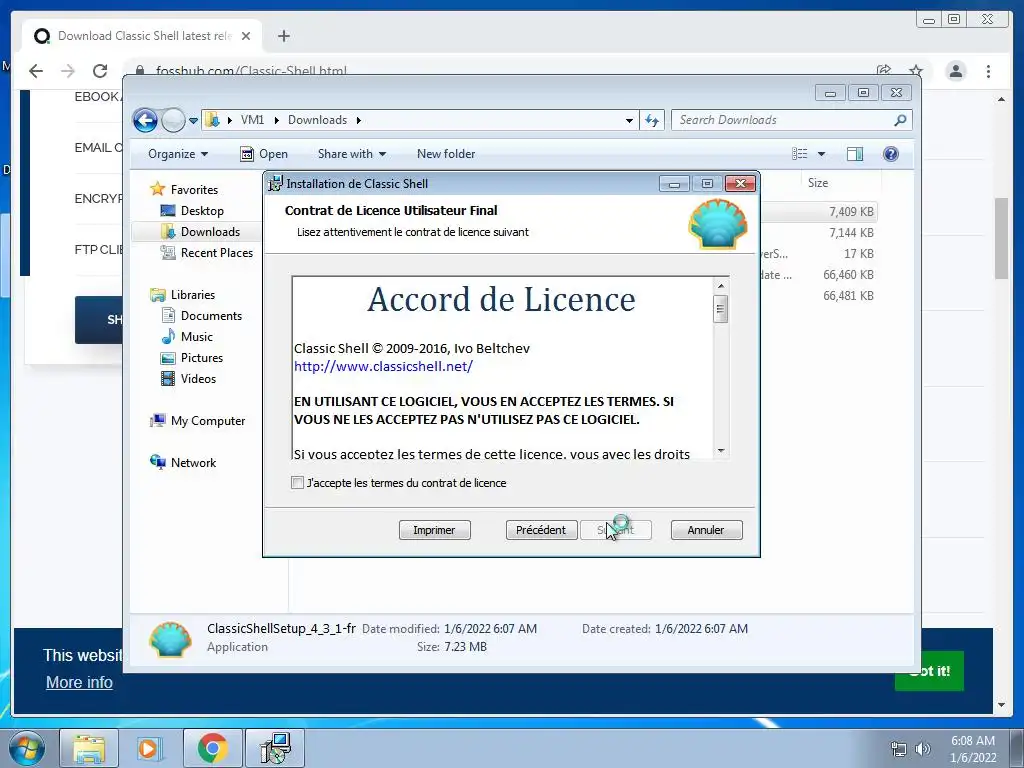Check the J'accepte les termes license checkbox

[297, 483]
